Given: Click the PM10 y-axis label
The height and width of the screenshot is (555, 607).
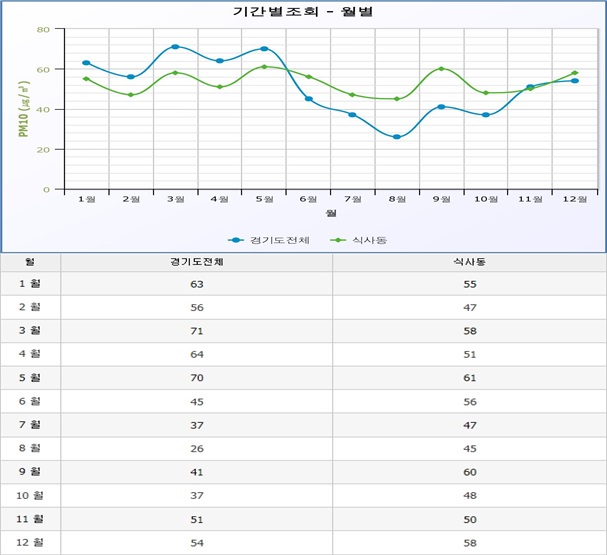Looking at the screenshot, I should 22,108.
